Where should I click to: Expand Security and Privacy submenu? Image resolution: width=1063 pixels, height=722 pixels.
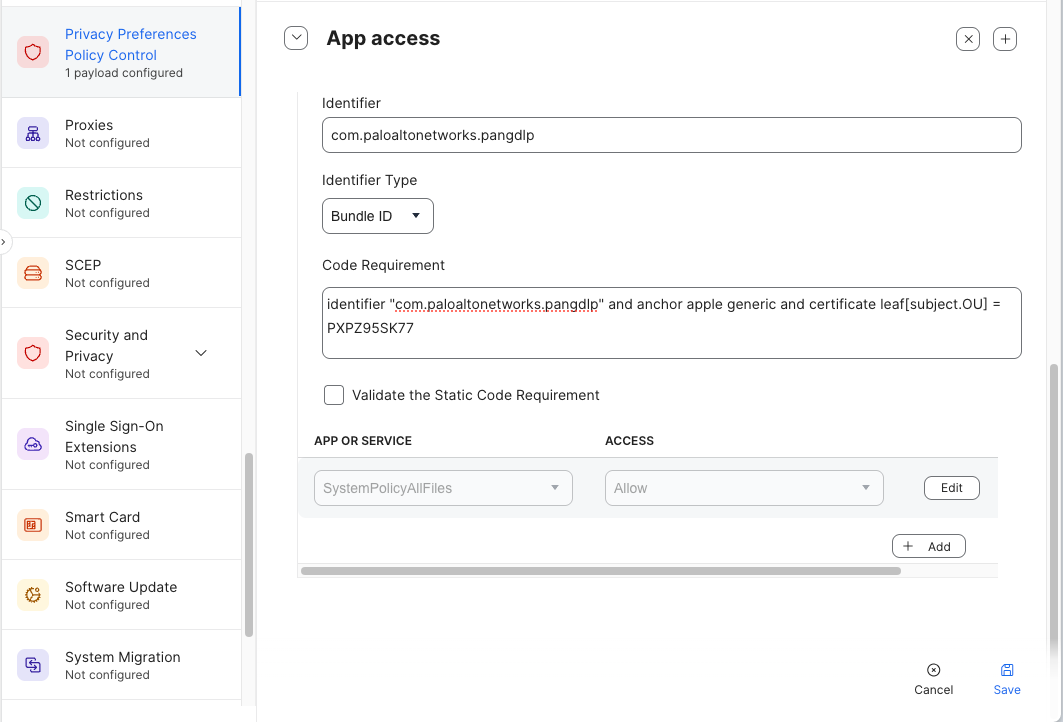[x=201, y=353]
